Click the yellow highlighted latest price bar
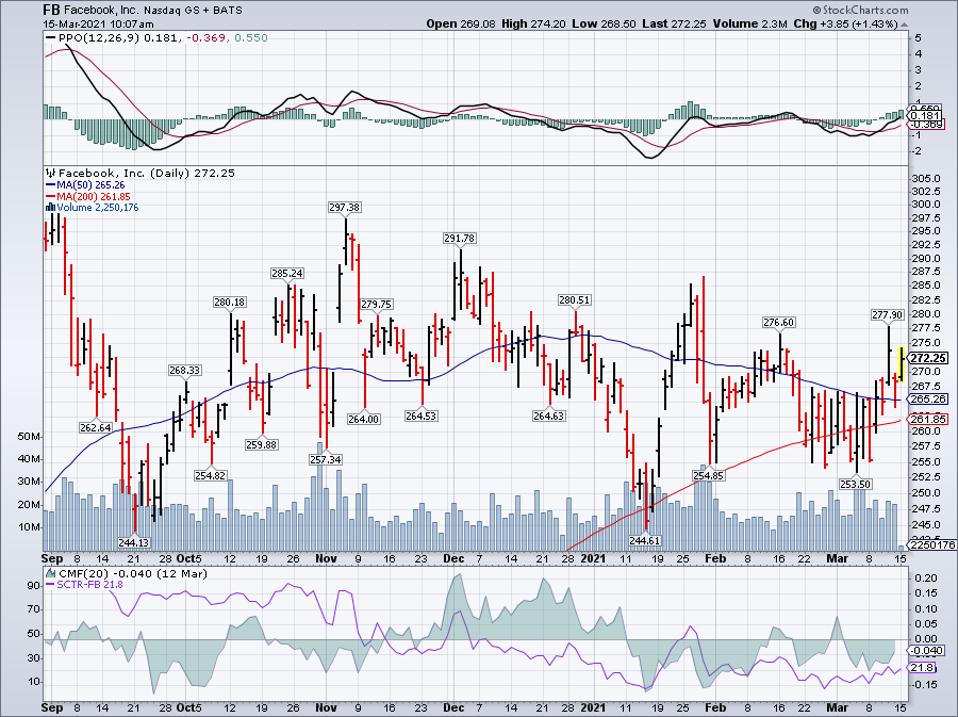Screen dimensions: 958x717 (x=901, y=363)
